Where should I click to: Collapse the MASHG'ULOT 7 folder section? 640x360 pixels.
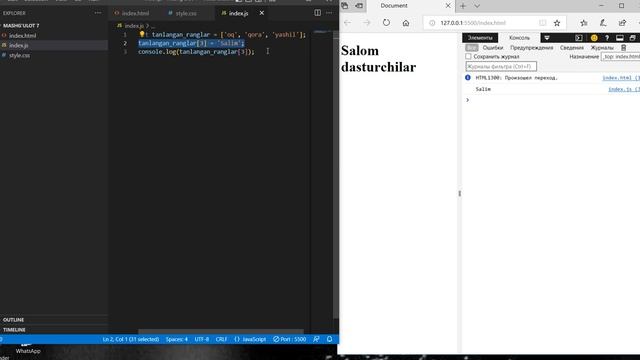(x=21, y=25)
